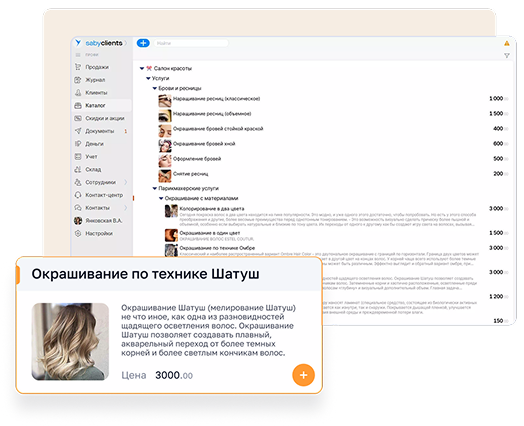Click the orange warning triangle icon
The image size is (524, 426).
507,43
